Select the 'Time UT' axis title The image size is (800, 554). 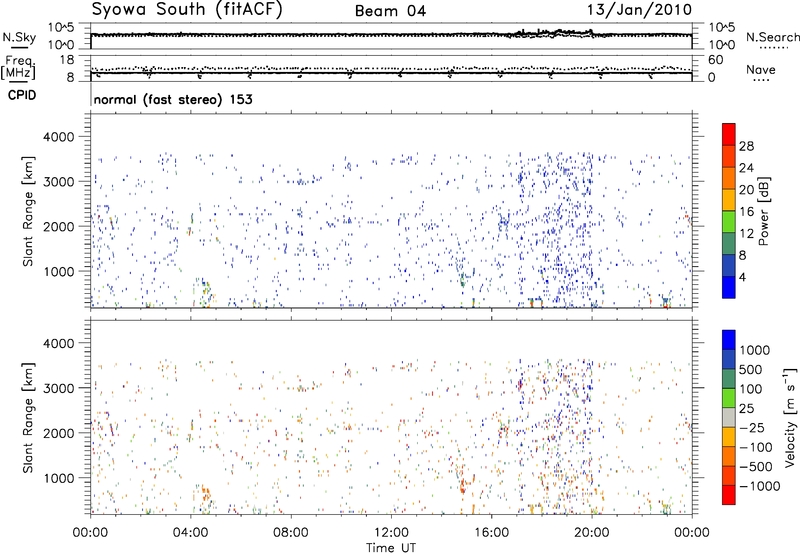point(391,548)
